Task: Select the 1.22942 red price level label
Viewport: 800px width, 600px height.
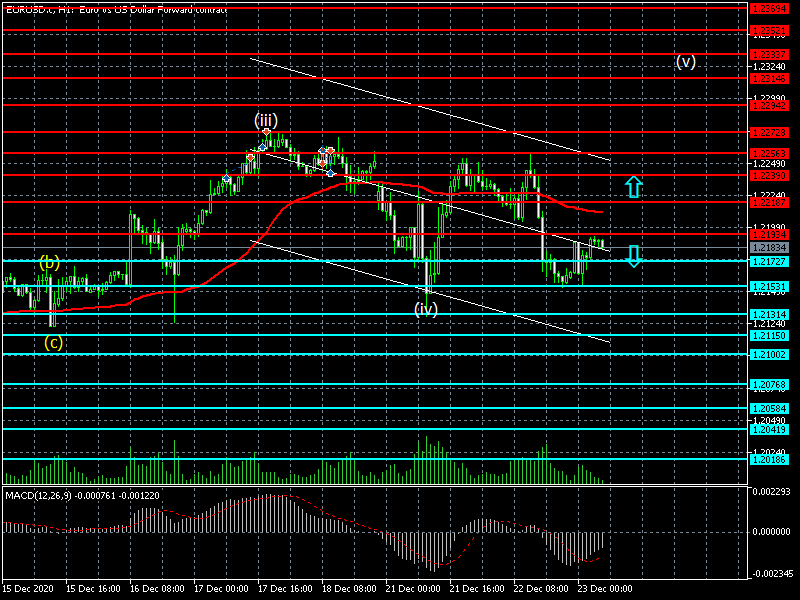Action: (x=769, y=106)
